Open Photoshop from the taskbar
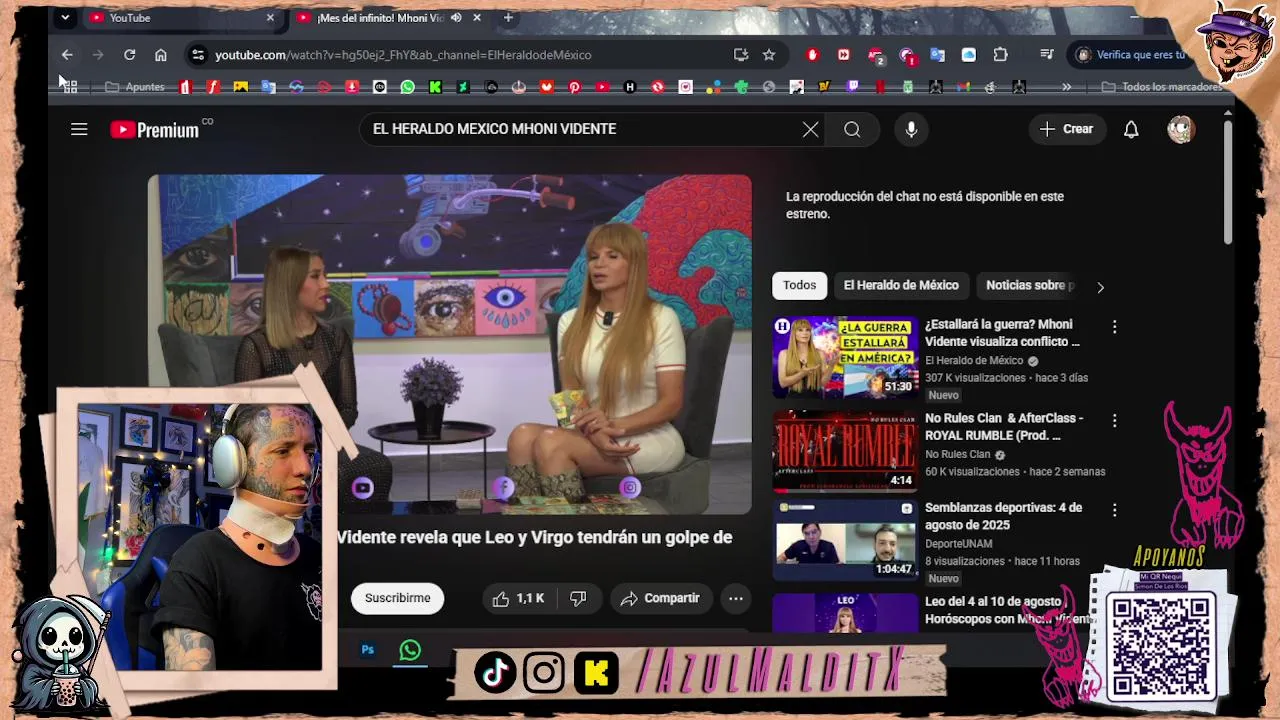 [x=368, y=650]
